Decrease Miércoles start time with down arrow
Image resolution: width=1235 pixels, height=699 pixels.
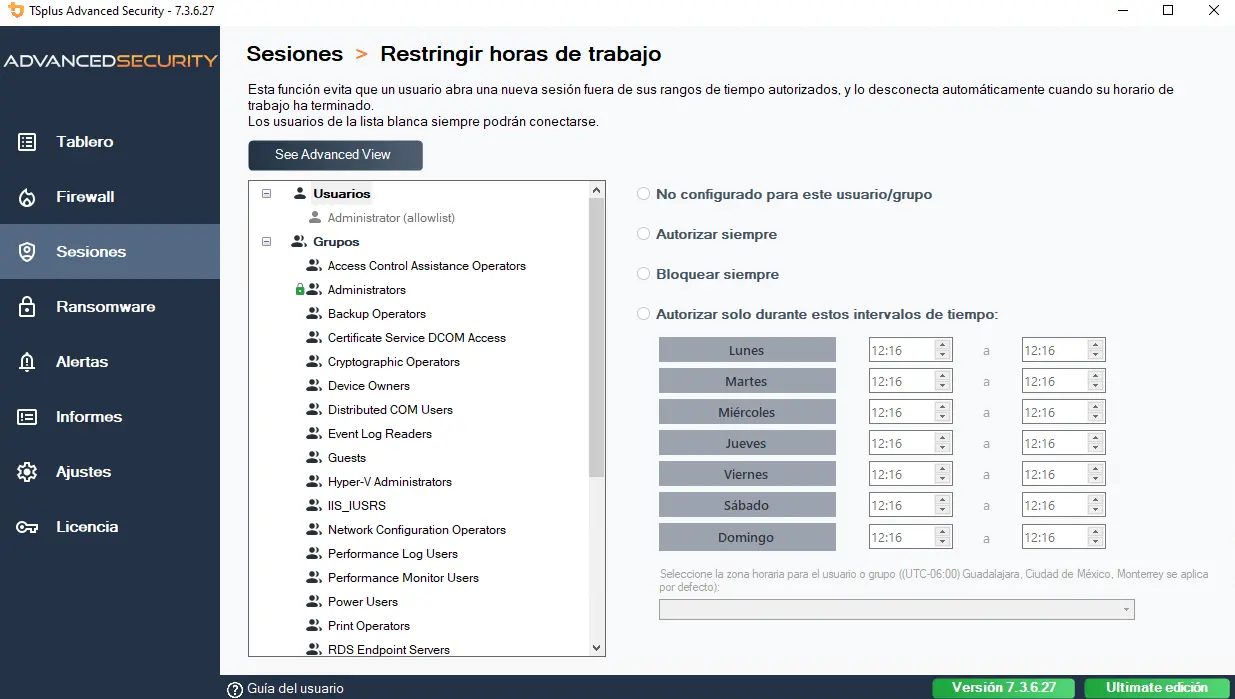(942, 417)
